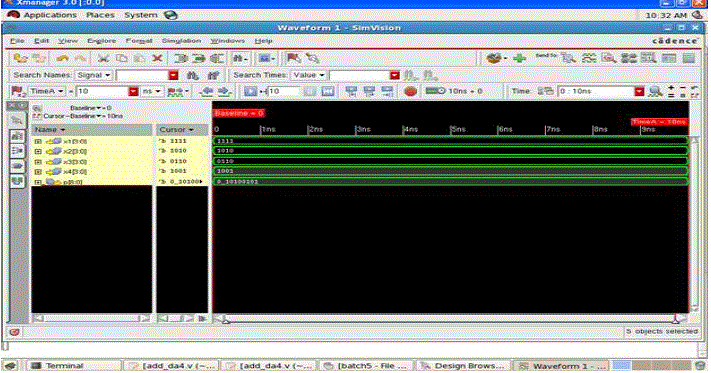This screenshot has width=711, height=373.
Task: Click the find-next binoculars icon after Search Names
Action: point(192,75)
